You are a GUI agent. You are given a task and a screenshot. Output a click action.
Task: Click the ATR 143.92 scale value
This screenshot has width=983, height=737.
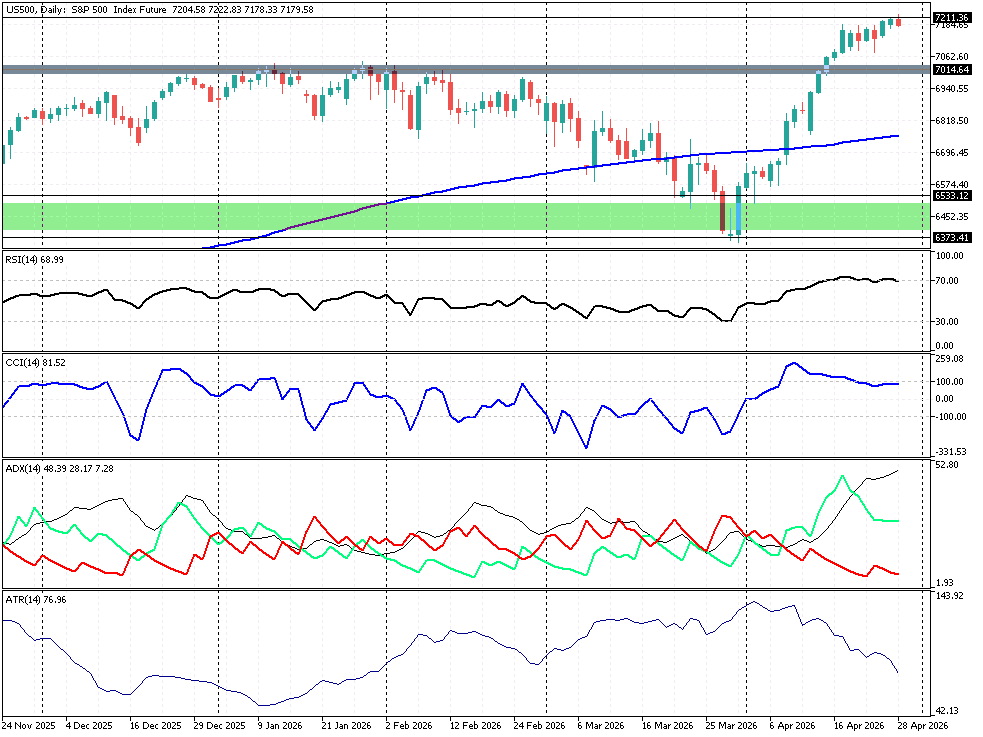tap(949, 596)
